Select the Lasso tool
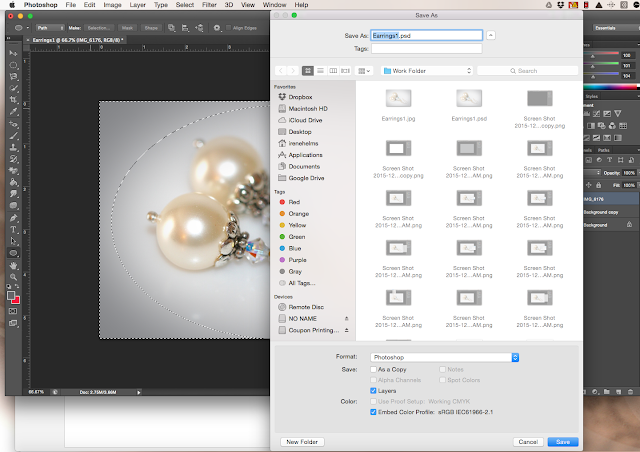 [x=13, y=77]
